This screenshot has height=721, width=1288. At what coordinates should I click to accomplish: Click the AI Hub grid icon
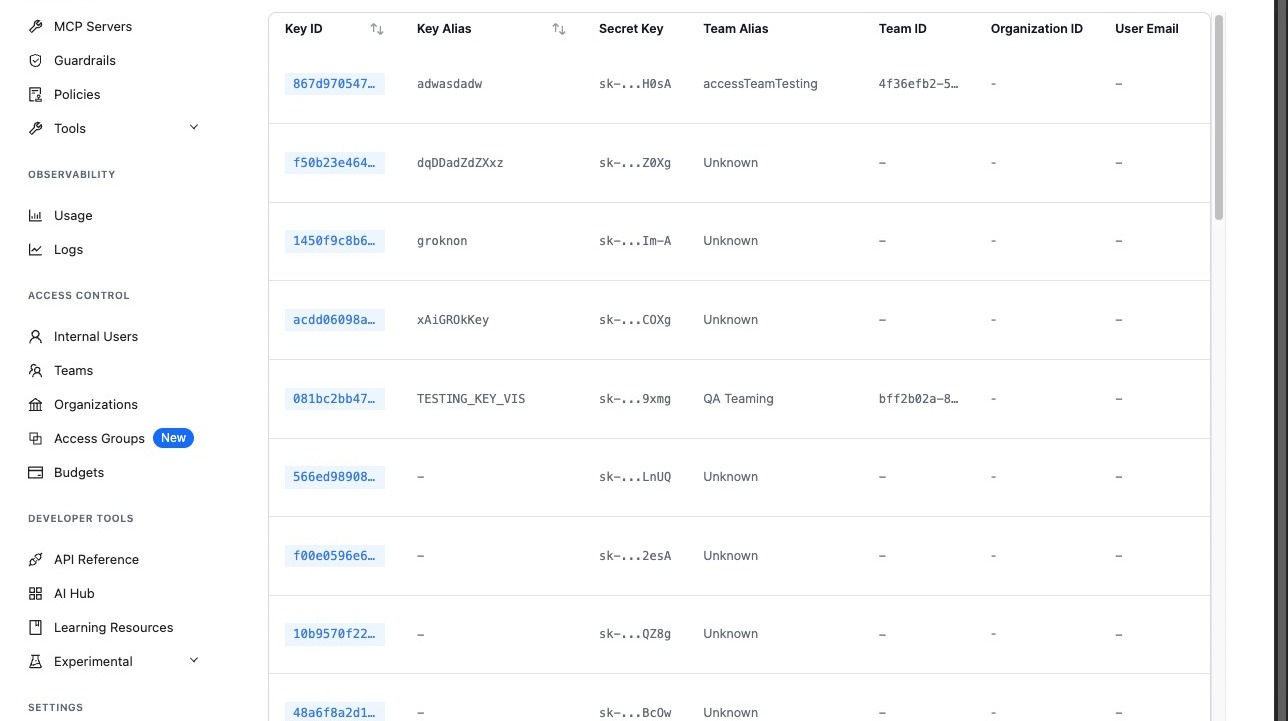tap(36, 593)
